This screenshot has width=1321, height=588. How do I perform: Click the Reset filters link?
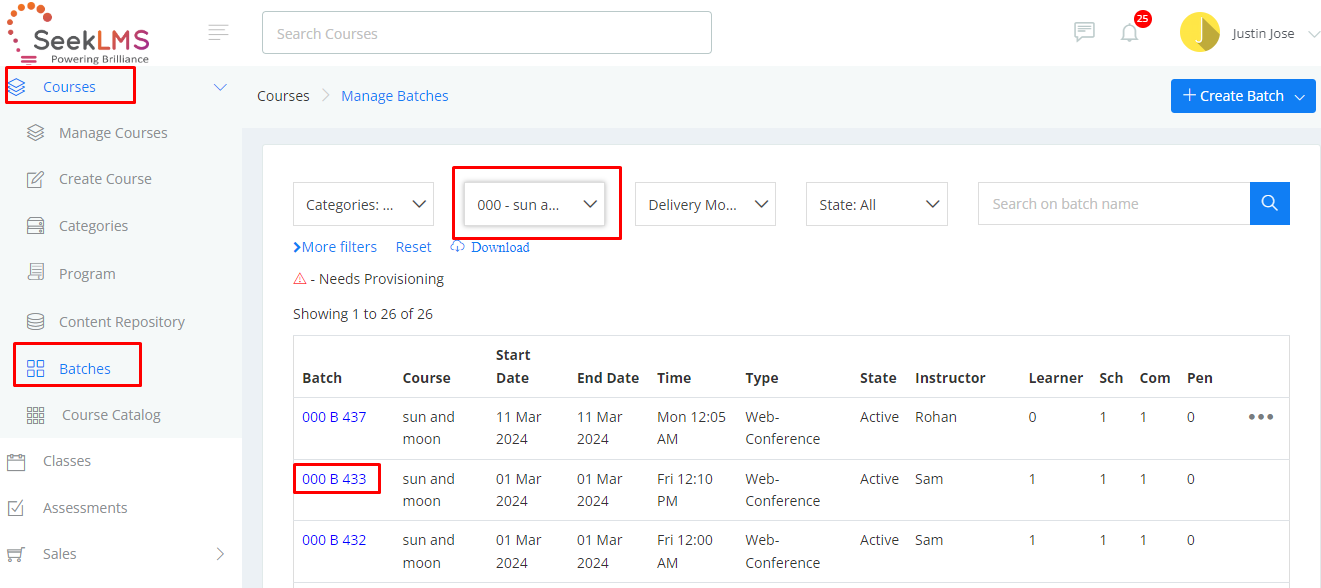click(x=413, y=247)
